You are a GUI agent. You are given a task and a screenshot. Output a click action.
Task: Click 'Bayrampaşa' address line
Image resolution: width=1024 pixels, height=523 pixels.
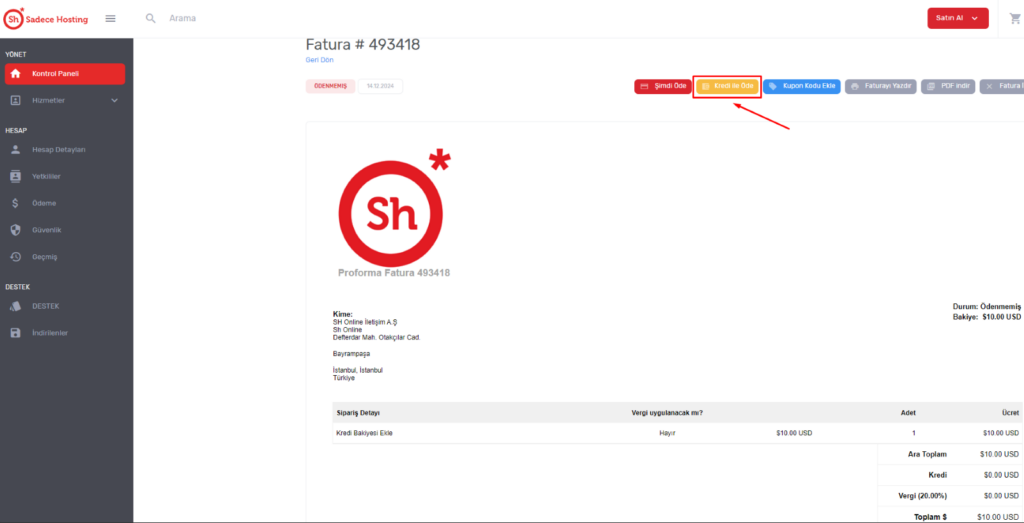pos(351,354)
